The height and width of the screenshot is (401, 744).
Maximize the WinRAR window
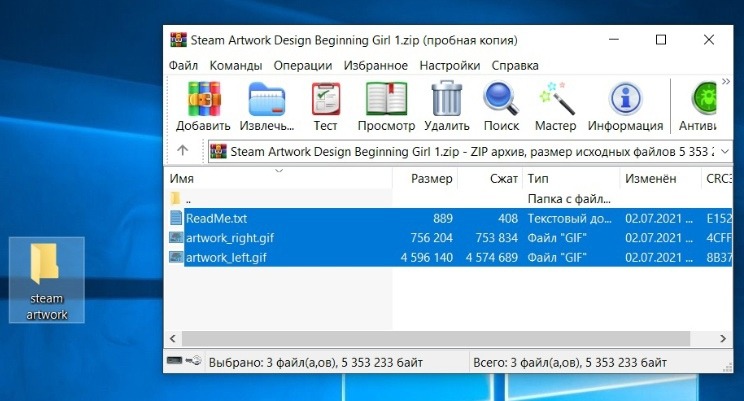tap(661, 40)
